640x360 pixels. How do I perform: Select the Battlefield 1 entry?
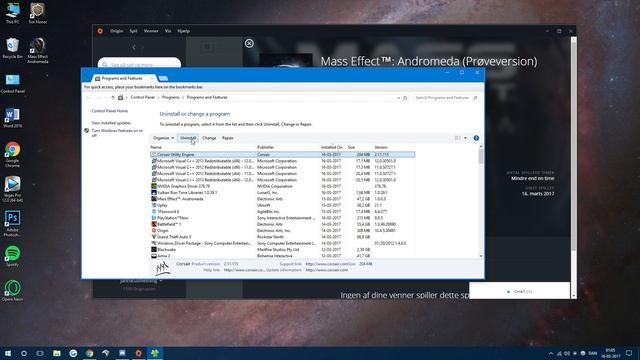(x=282, y=224)
